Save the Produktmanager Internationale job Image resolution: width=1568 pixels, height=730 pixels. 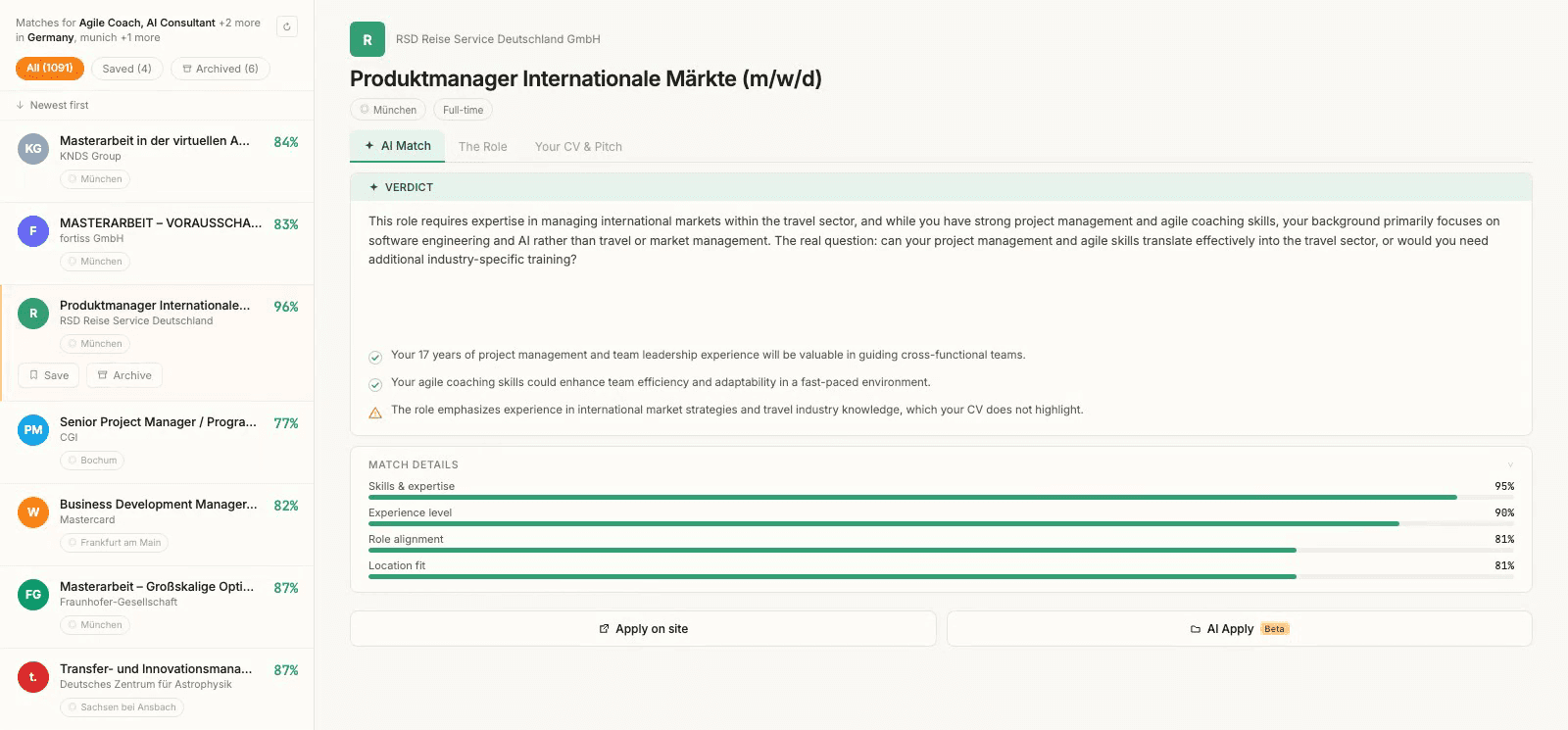click(49, 375)
